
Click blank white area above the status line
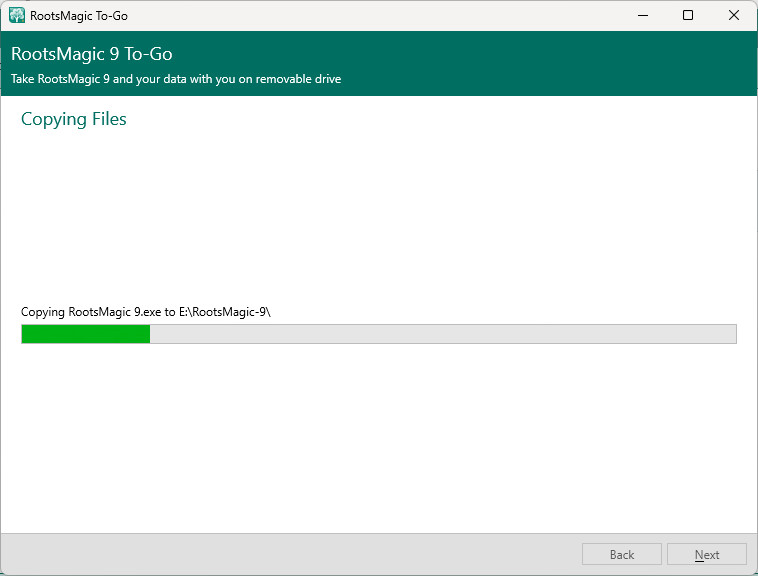(380, 220)
